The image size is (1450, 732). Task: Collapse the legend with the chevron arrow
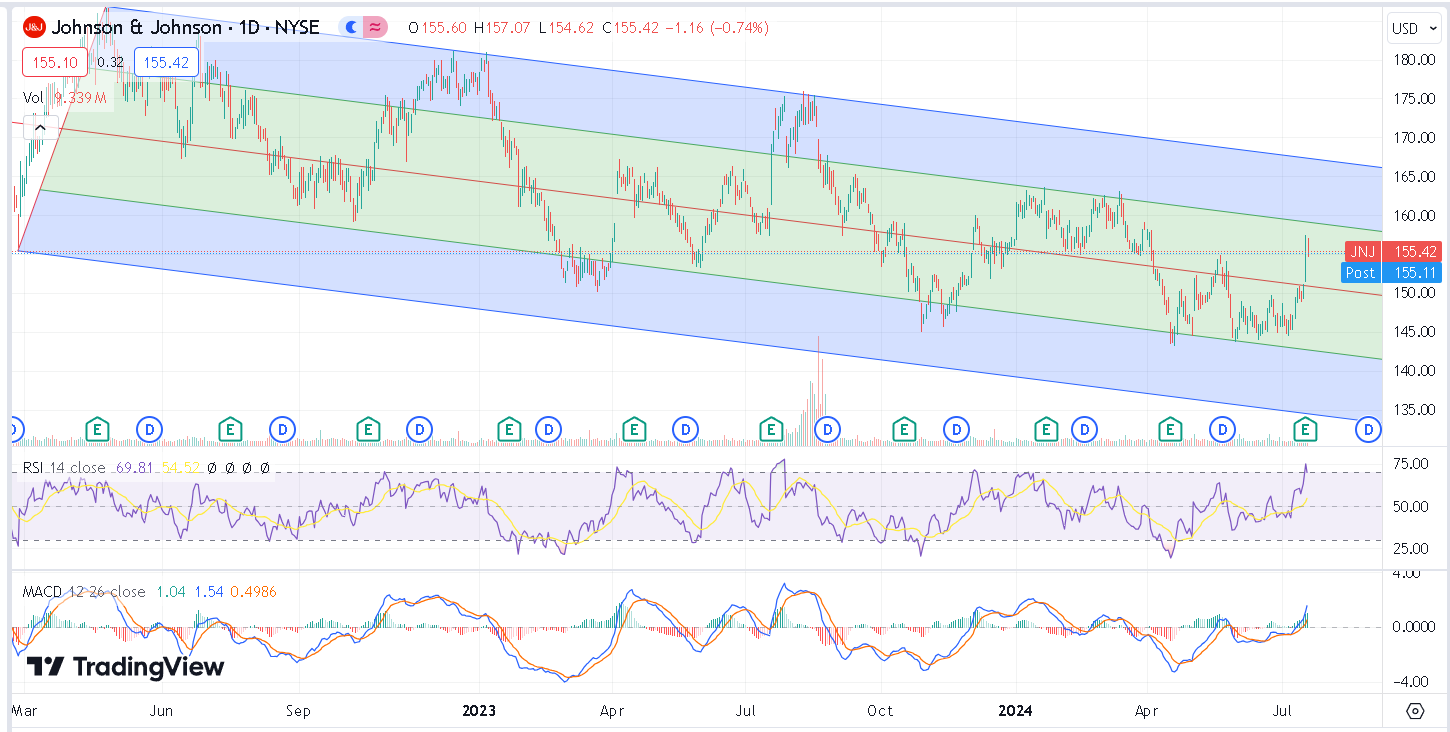tap(40, 127)
